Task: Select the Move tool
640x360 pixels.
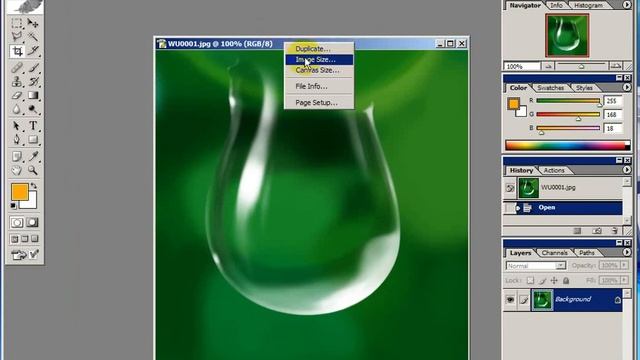Action: pos(33,23)
